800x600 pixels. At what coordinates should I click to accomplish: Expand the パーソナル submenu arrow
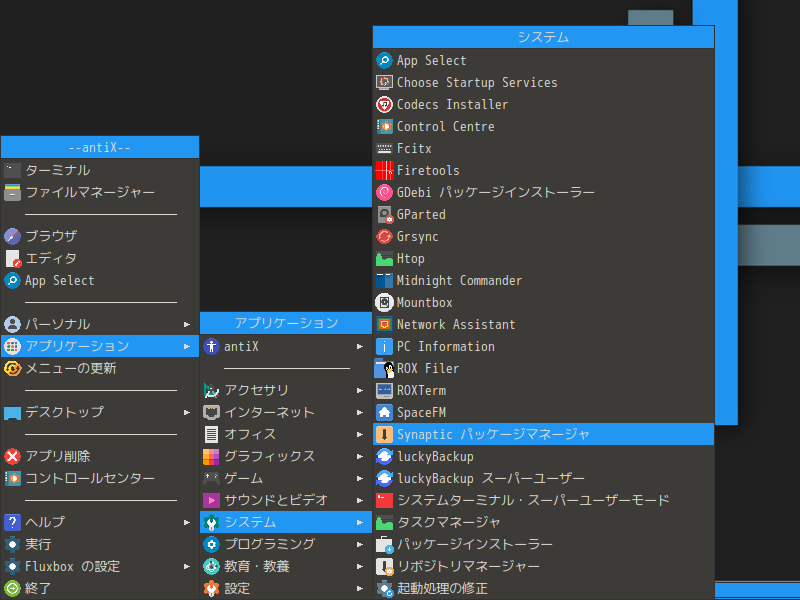point(187,324)
